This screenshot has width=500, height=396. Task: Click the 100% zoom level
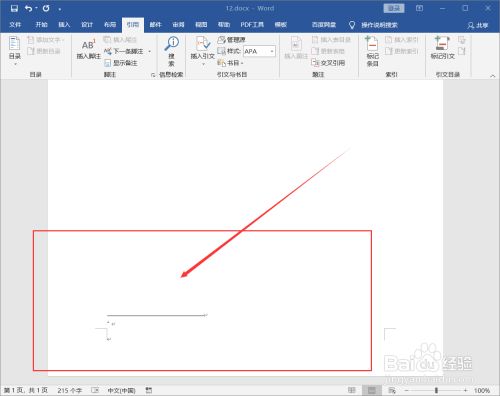click(482, 390)
